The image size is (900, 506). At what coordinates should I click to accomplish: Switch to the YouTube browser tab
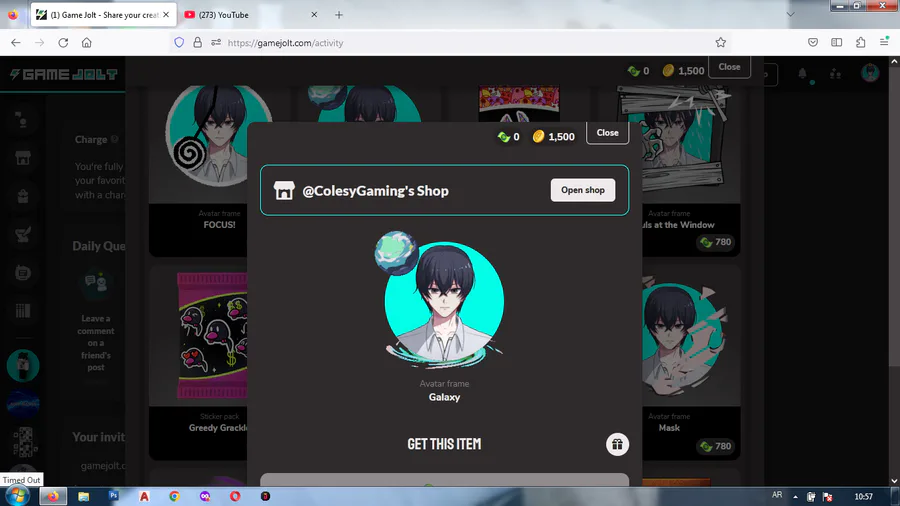click(x=251, y=15)
